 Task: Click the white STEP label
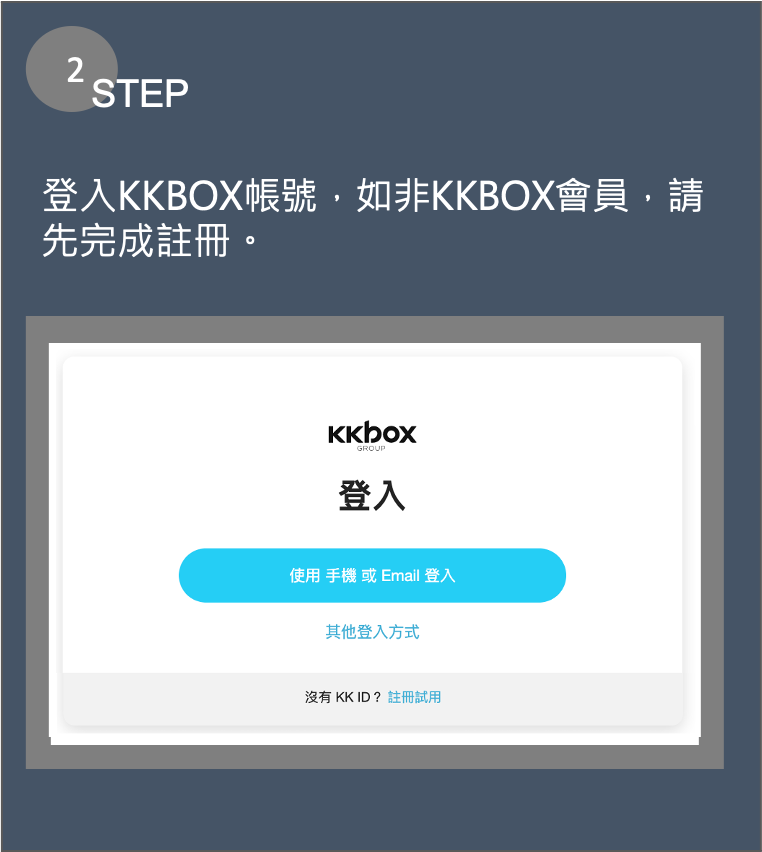(140, 93)
